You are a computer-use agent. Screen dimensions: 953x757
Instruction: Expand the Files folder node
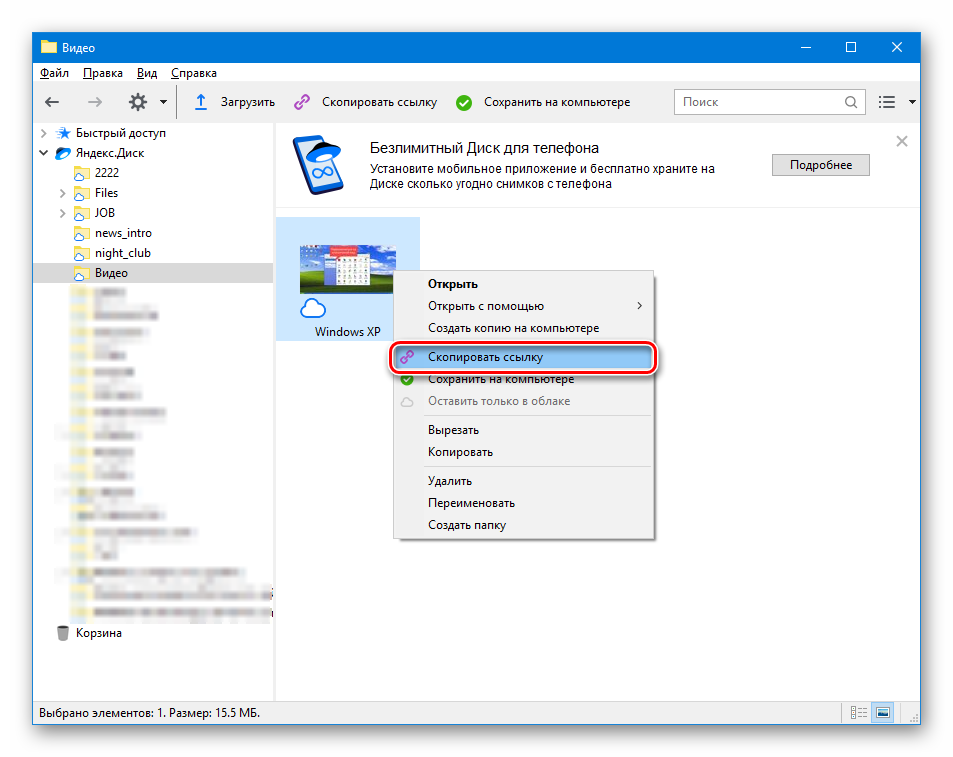pos(62,193)
